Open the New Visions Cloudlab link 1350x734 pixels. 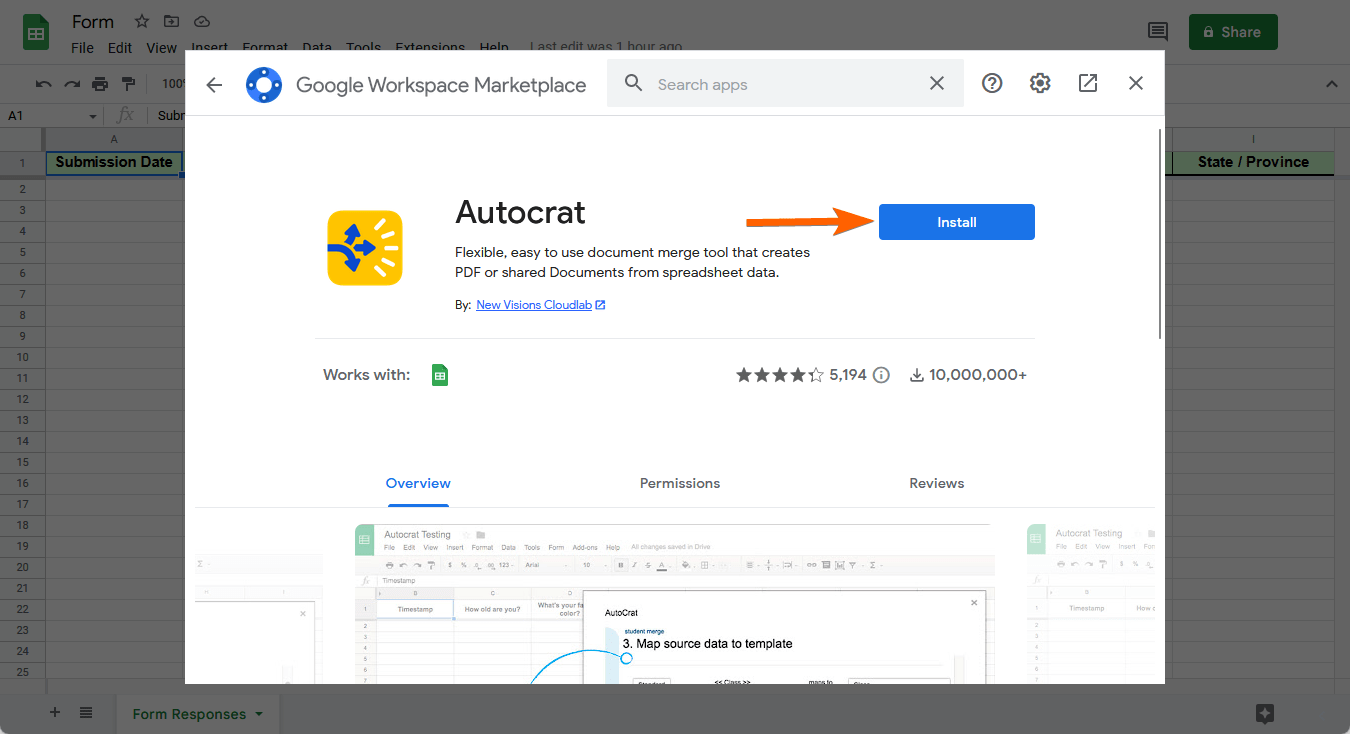point(541,305)
